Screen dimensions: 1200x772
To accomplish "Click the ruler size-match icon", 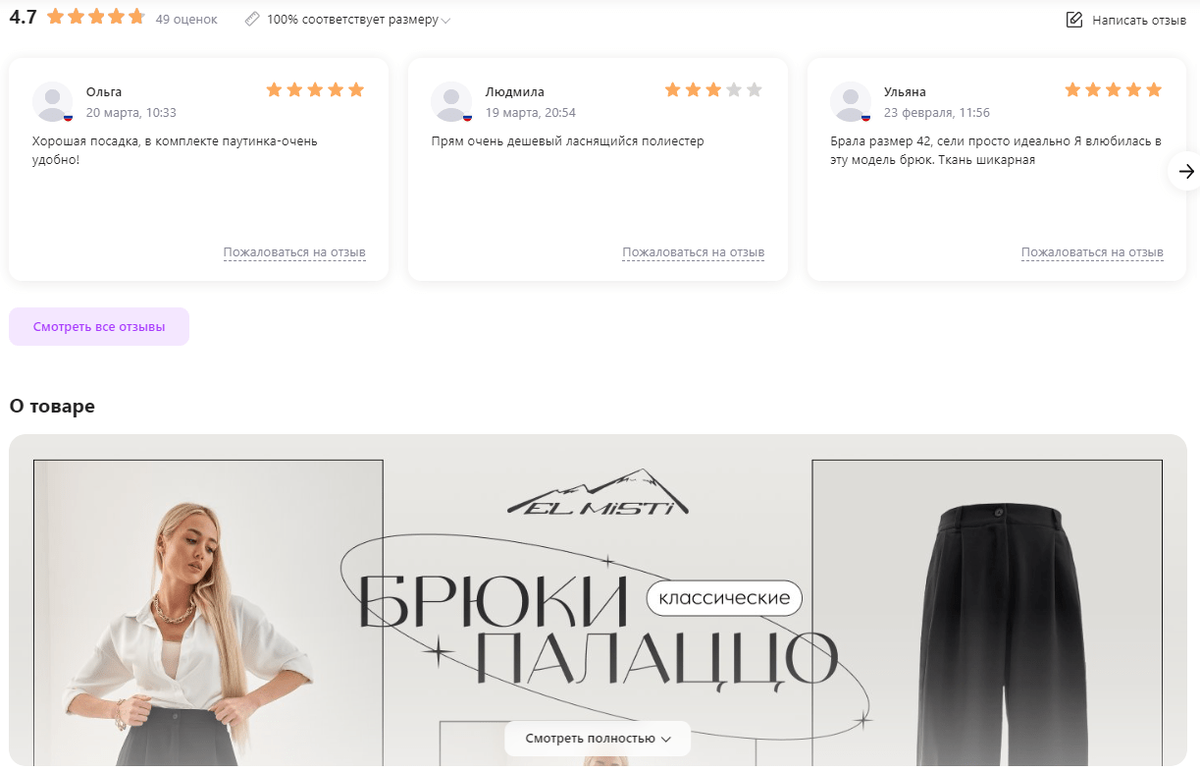I will pyautogui.click(x=252, y=20).
